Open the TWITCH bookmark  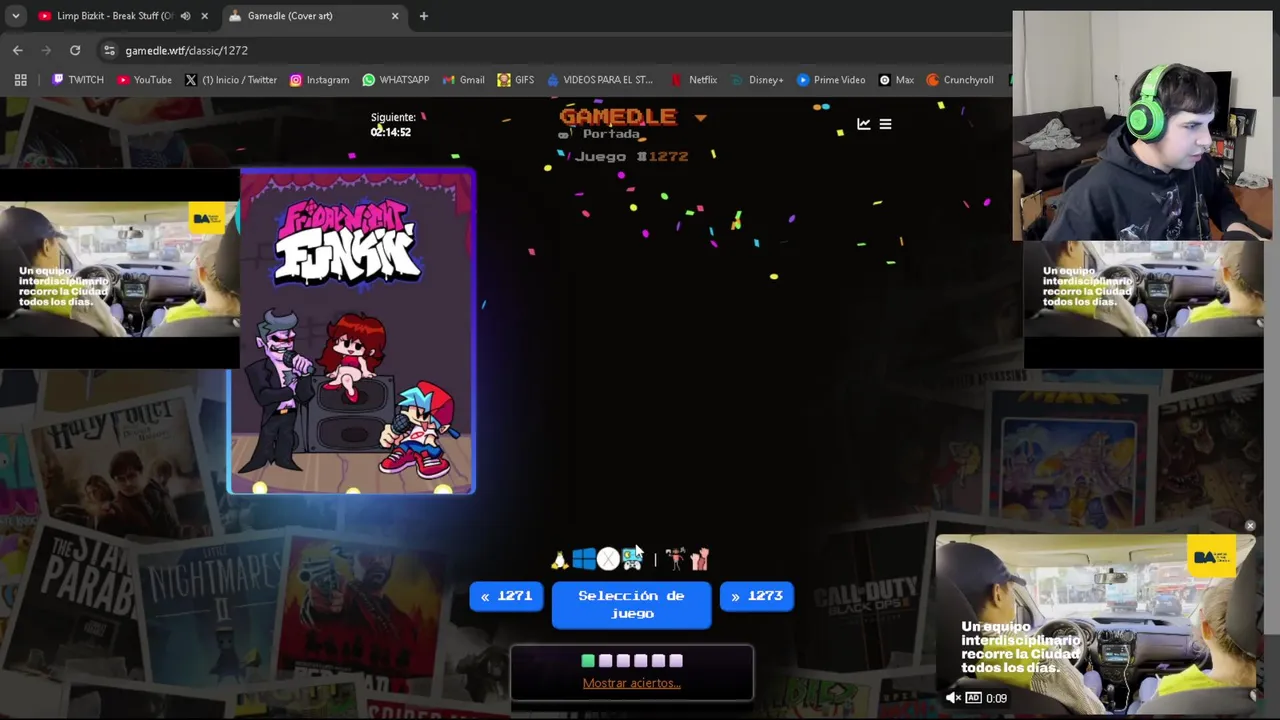point(78,80)
